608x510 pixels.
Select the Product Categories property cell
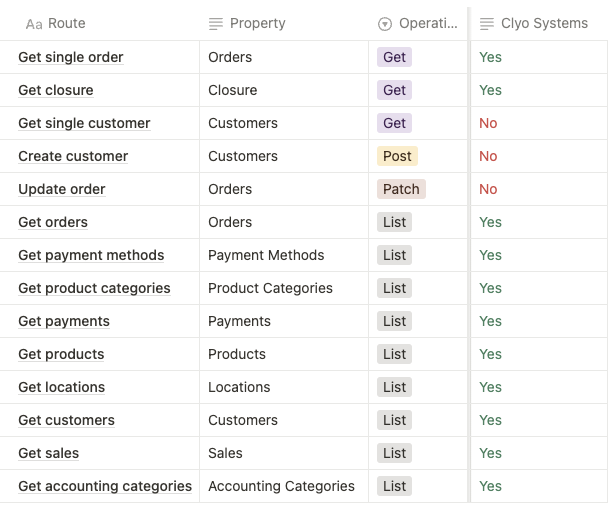(x=270, y=288)
